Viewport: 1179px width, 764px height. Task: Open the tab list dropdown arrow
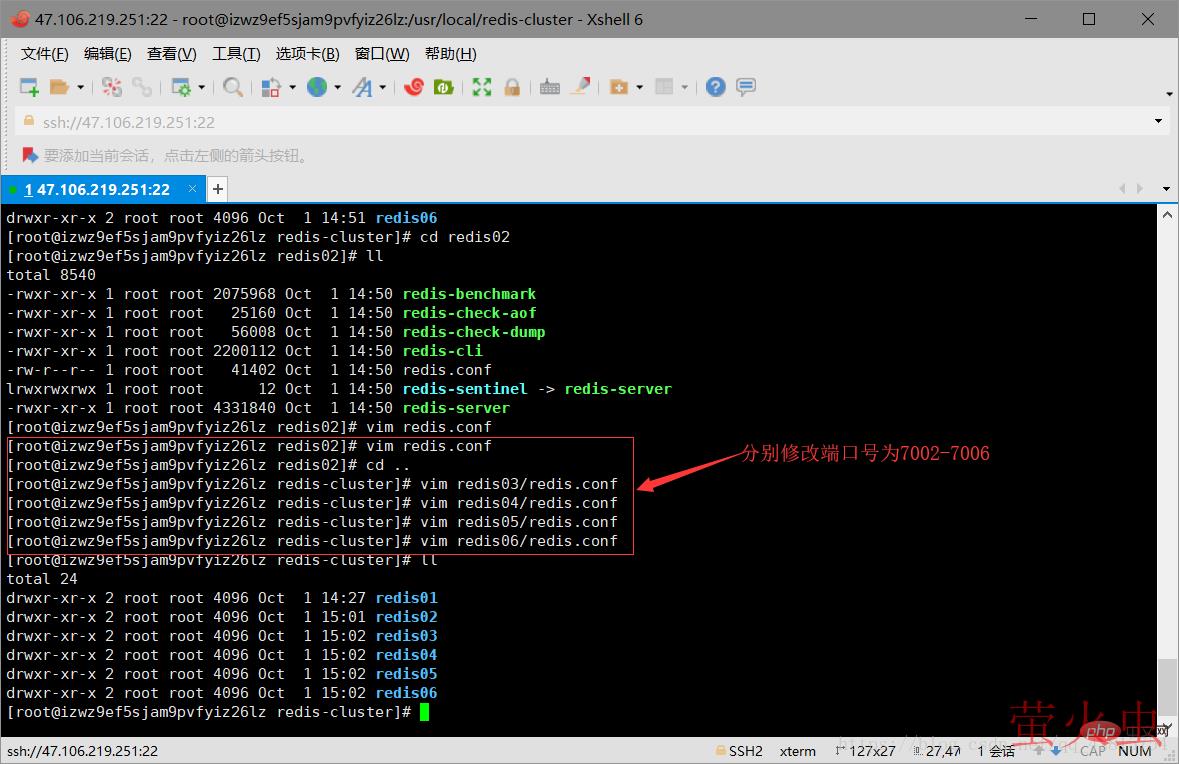coord(1166,189)
